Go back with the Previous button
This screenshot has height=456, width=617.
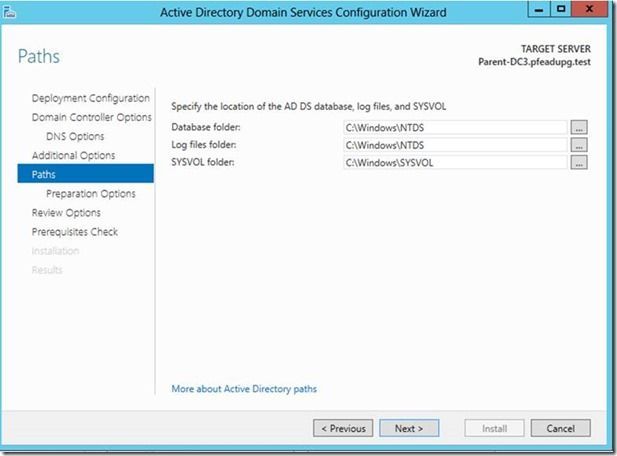click(x=343, y=428)
